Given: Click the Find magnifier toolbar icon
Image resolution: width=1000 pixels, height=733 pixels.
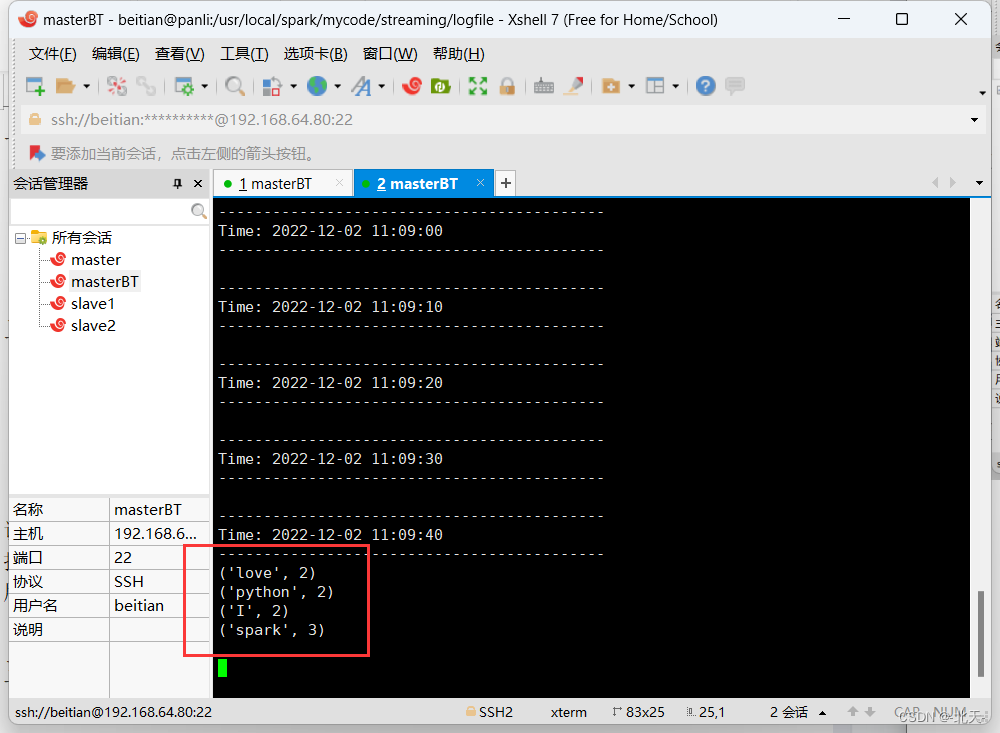Looking at the screenshot, I should 235,86.
